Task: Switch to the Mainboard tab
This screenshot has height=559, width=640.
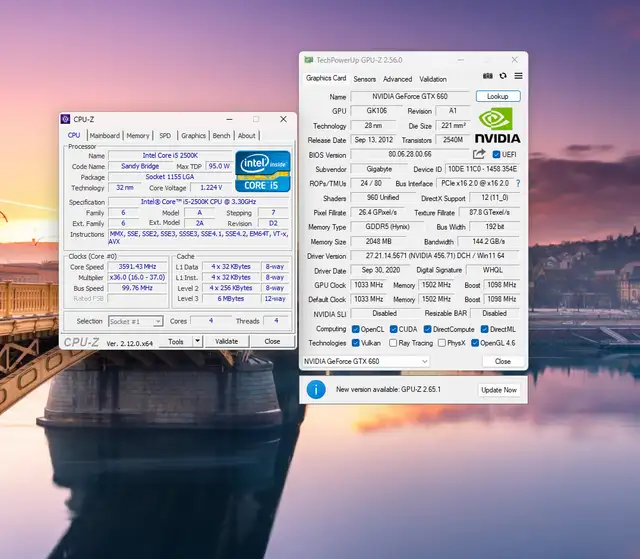Action: [104, 135]
